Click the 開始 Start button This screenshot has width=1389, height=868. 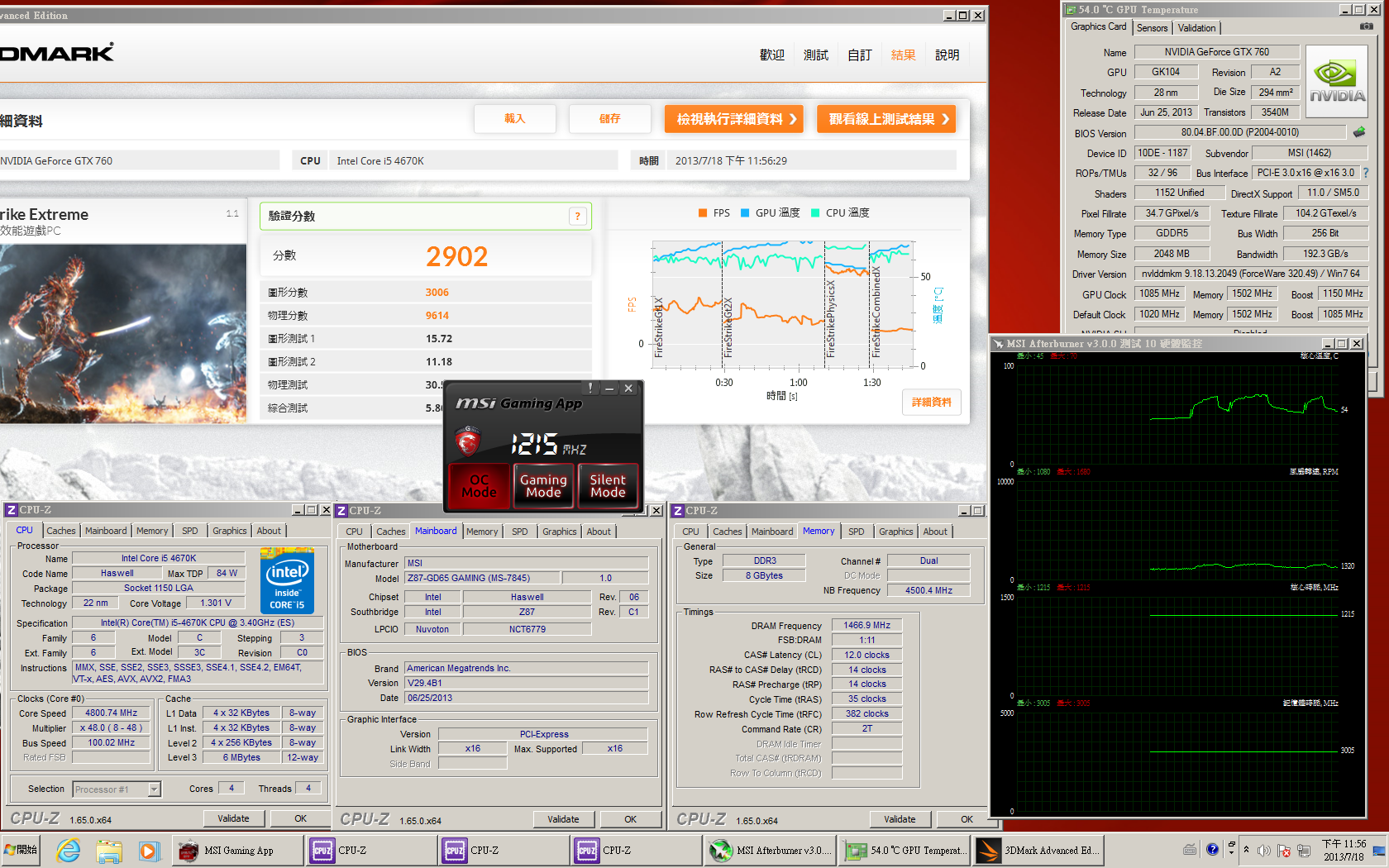(x=21, y=850)
